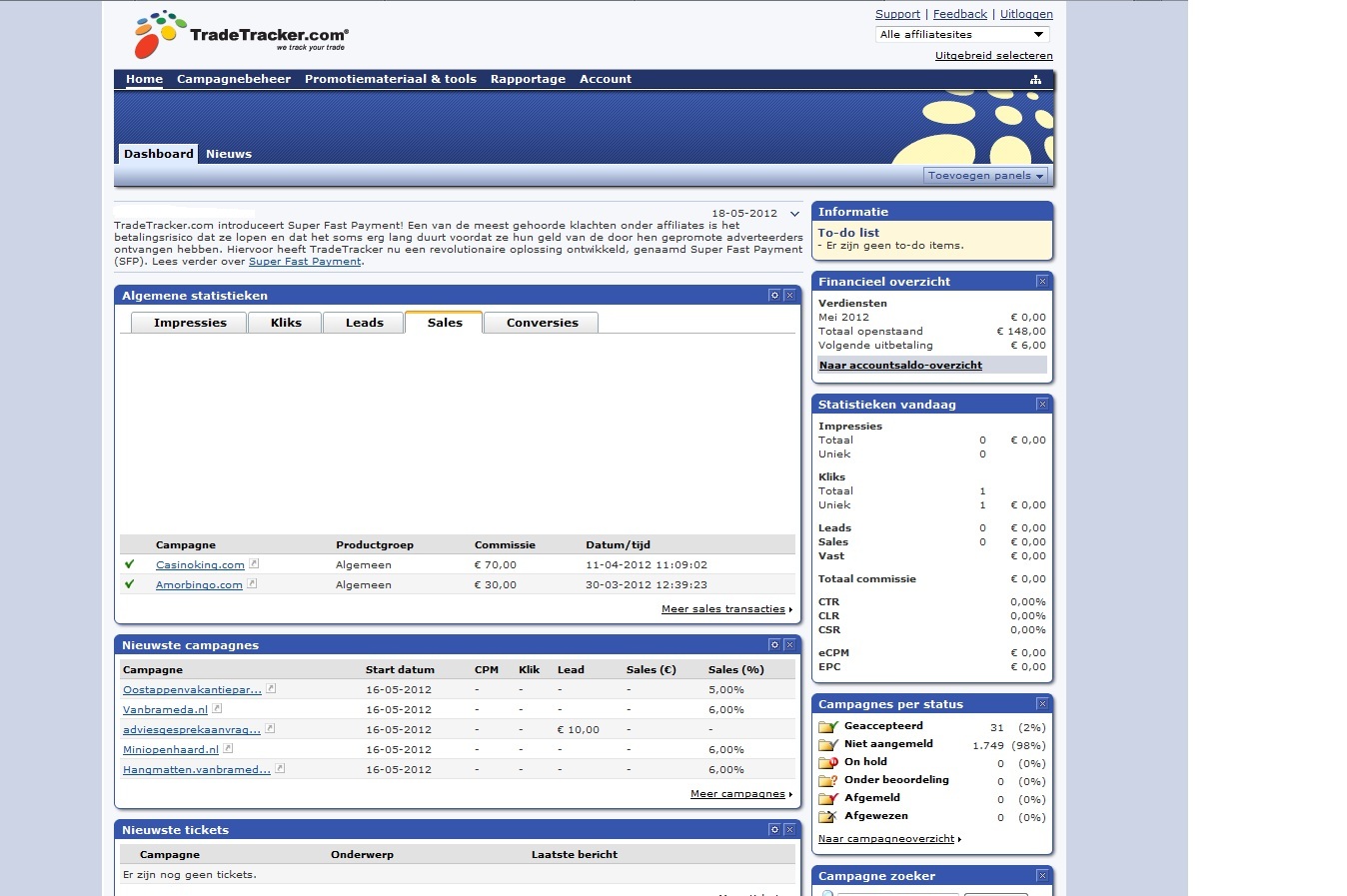The image size is (1347, 896).
Task: Open external link icon beside Hangmatten.vanbramed...
Action: [x=280, y=769]
